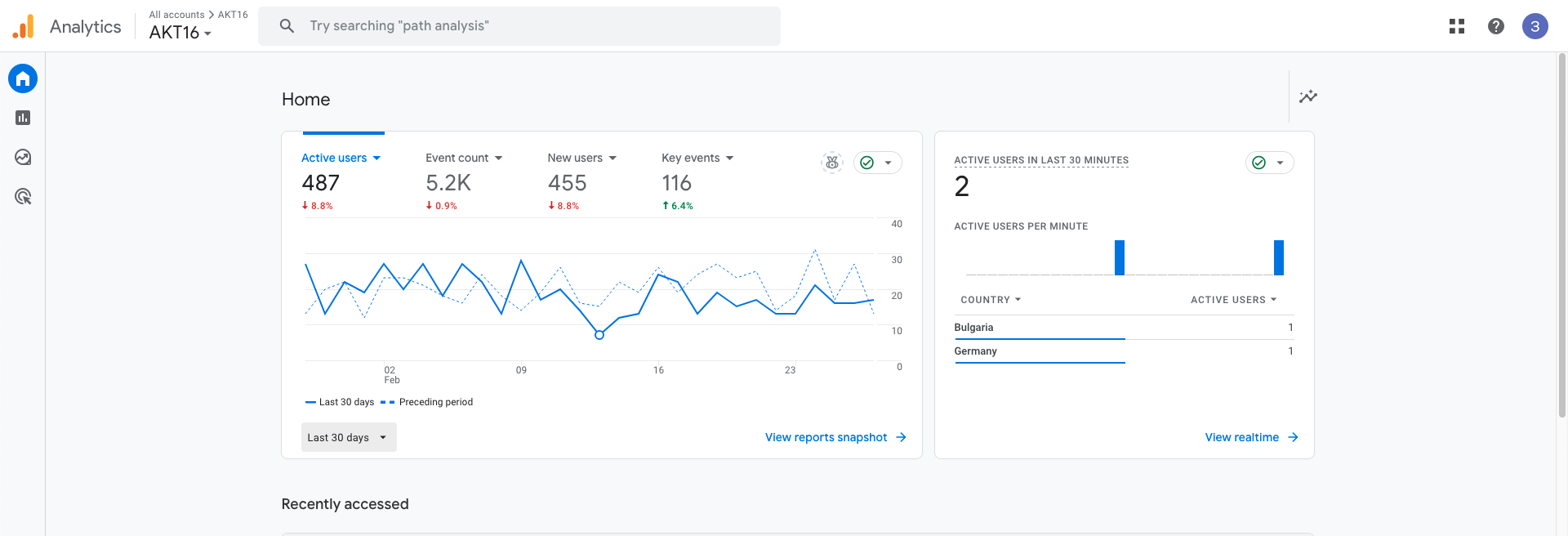The height and width of the screenshot is (536, 1568).
Task: Click the Home page heading
Action: click(x=306, y=100)
